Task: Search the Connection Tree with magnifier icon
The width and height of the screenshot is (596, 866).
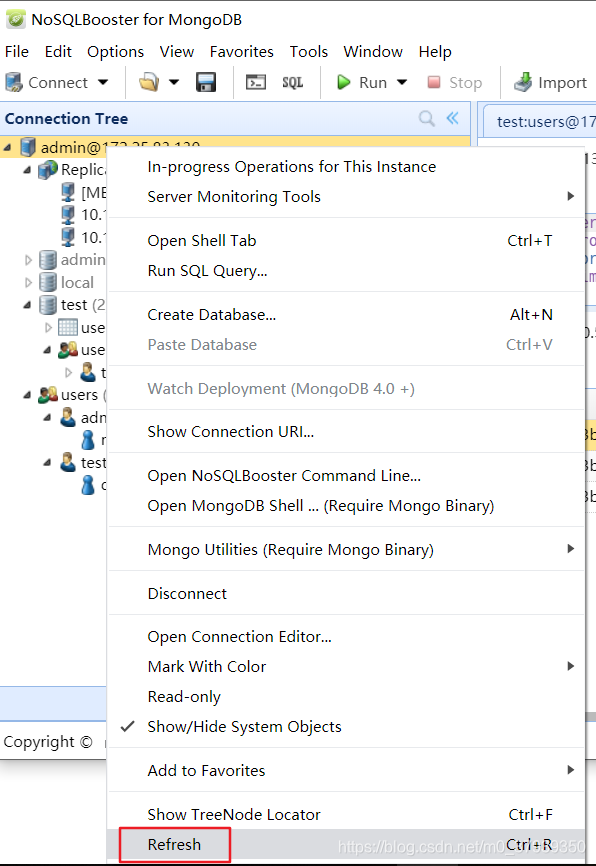Action: [426, 118]
